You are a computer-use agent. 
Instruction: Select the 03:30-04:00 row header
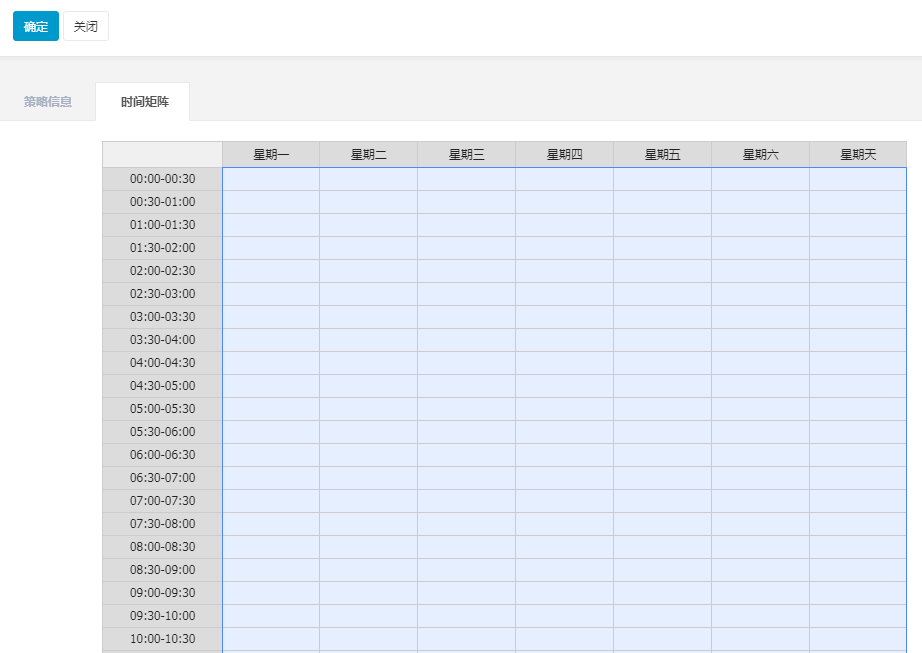[x=163, y=340]
